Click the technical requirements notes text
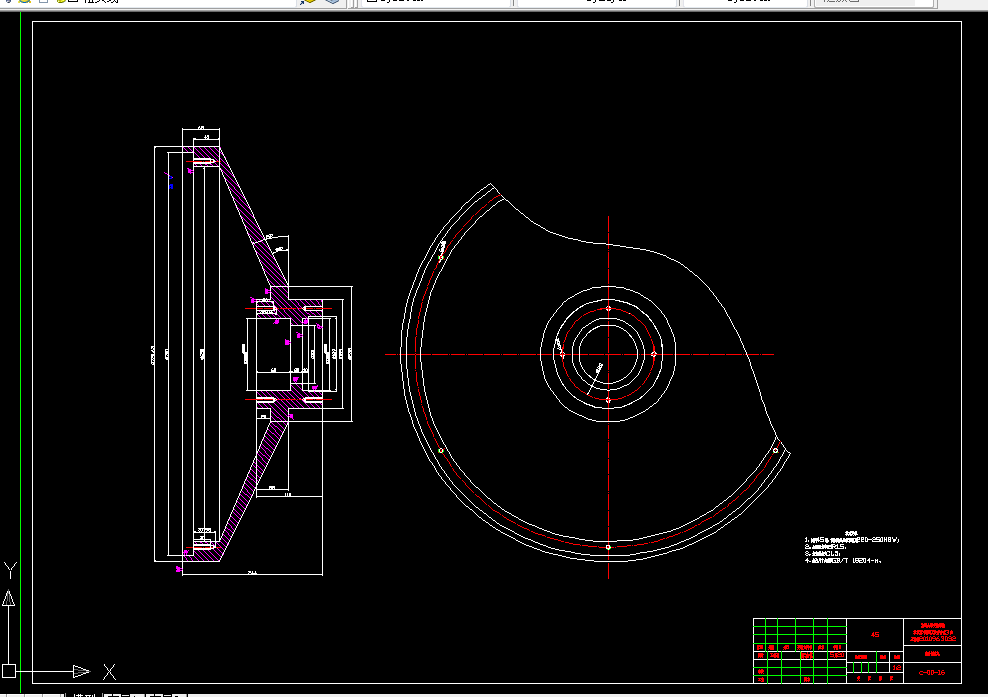 (851, 547)
